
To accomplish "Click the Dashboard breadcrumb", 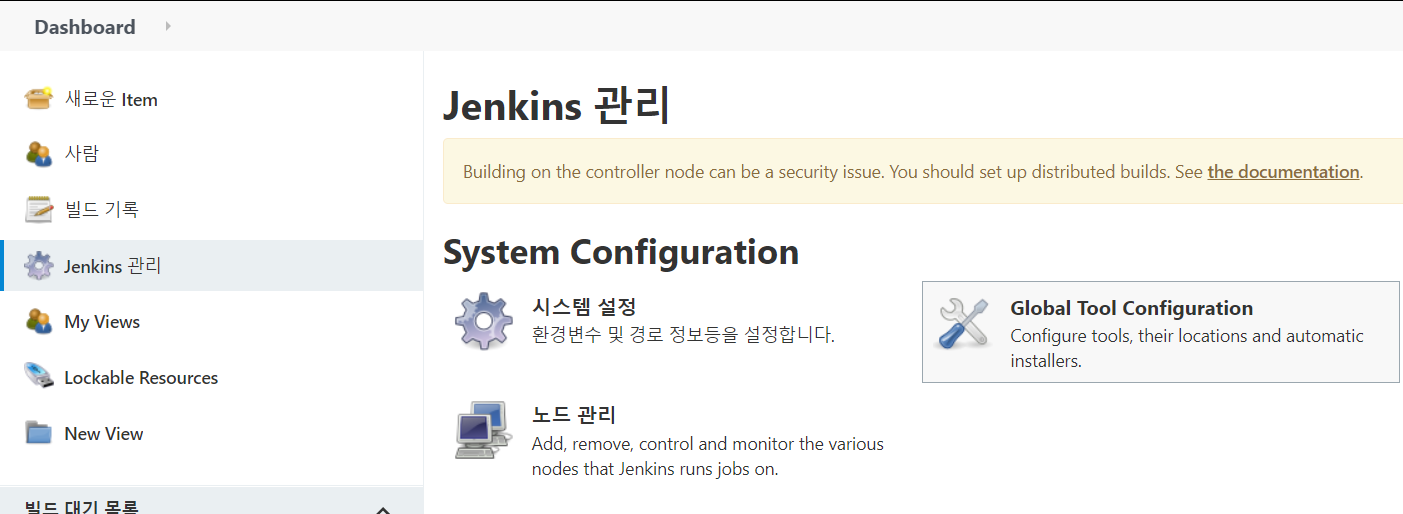I will (85, 27).
